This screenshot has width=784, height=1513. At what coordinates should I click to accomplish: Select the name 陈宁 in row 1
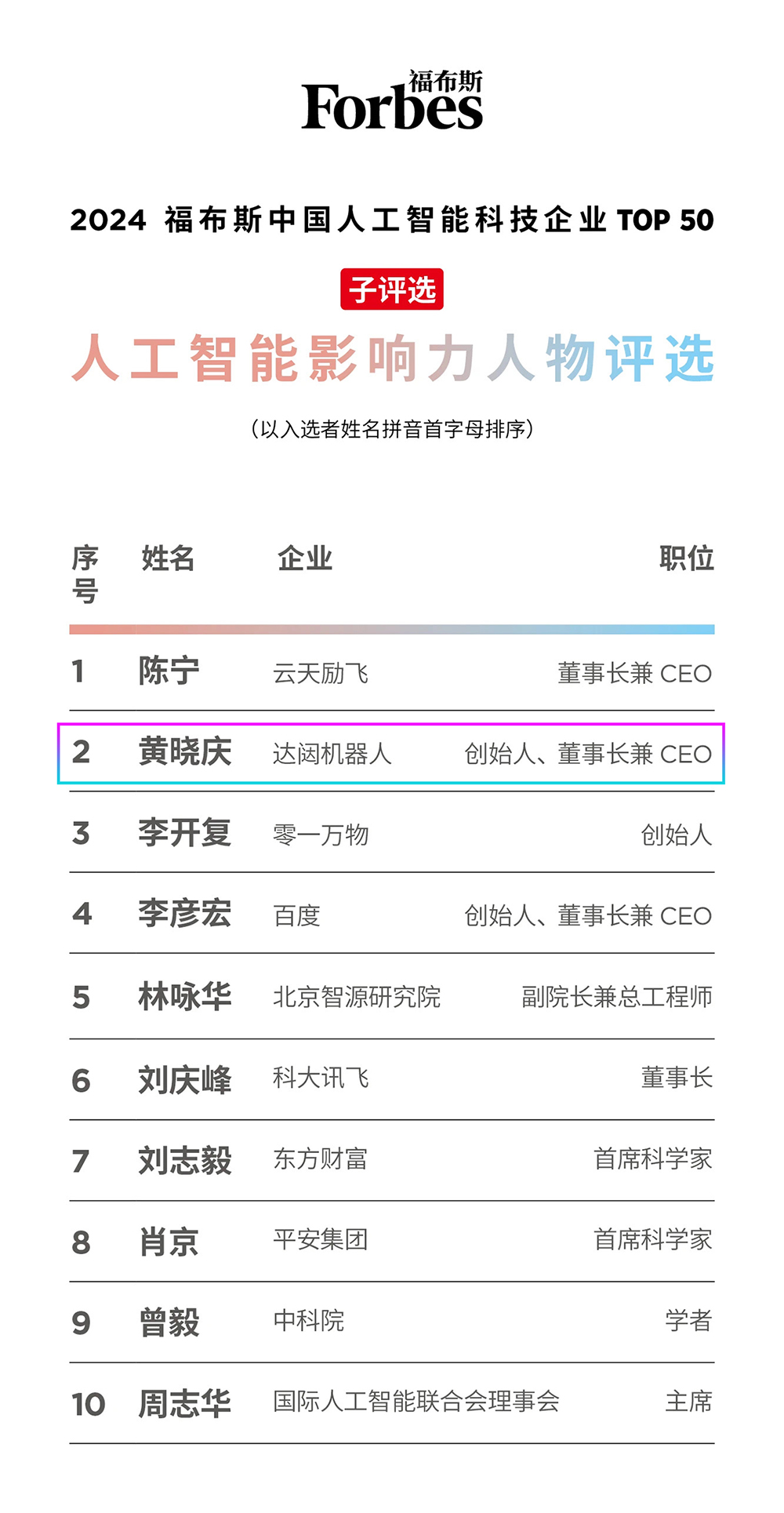(169, 671)
